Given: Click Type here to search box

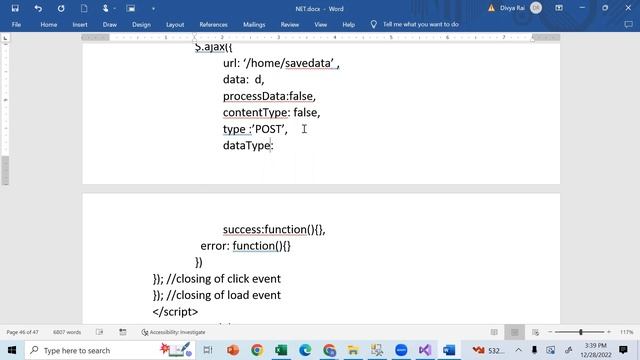Looking at the screenshot, I should (110, 350).
